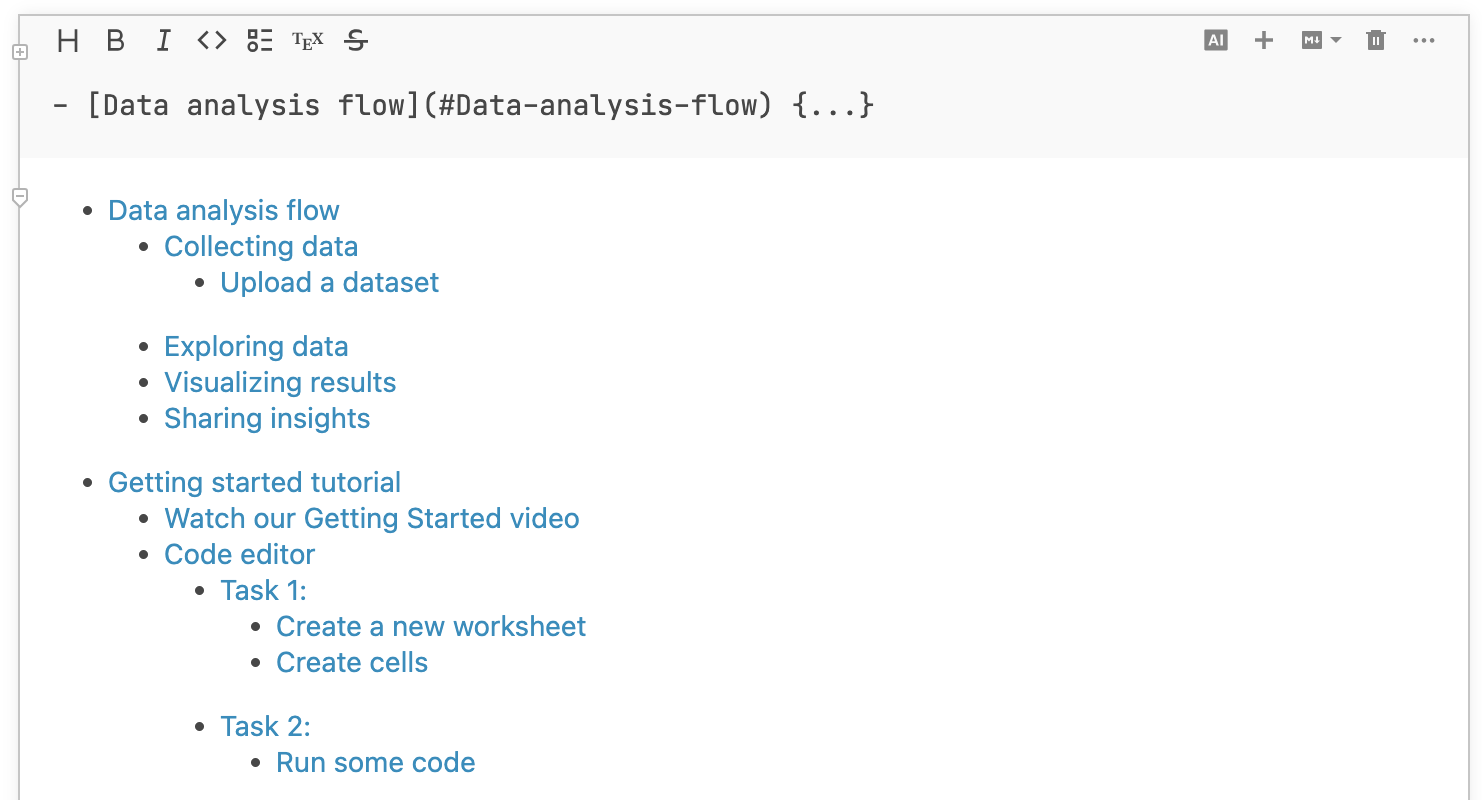The width and height of the screenshot is (1482, 800).
Task: Insert inline code with the <> icon
Action: pos(211,41)
